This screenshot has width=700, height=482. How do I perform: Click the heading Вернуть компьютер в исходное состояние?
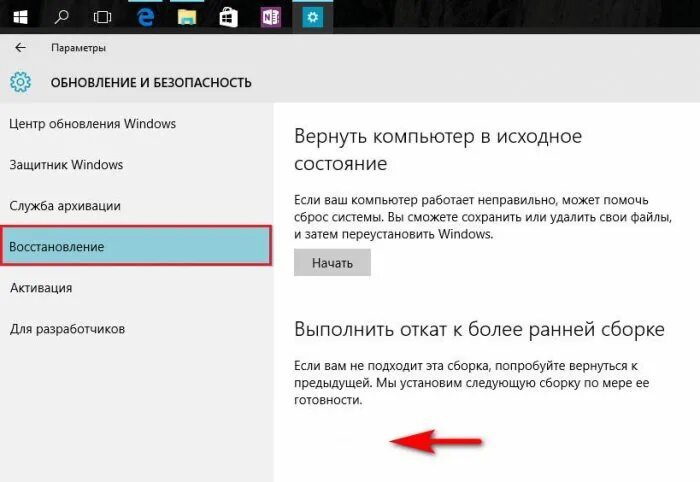point(438,150)
